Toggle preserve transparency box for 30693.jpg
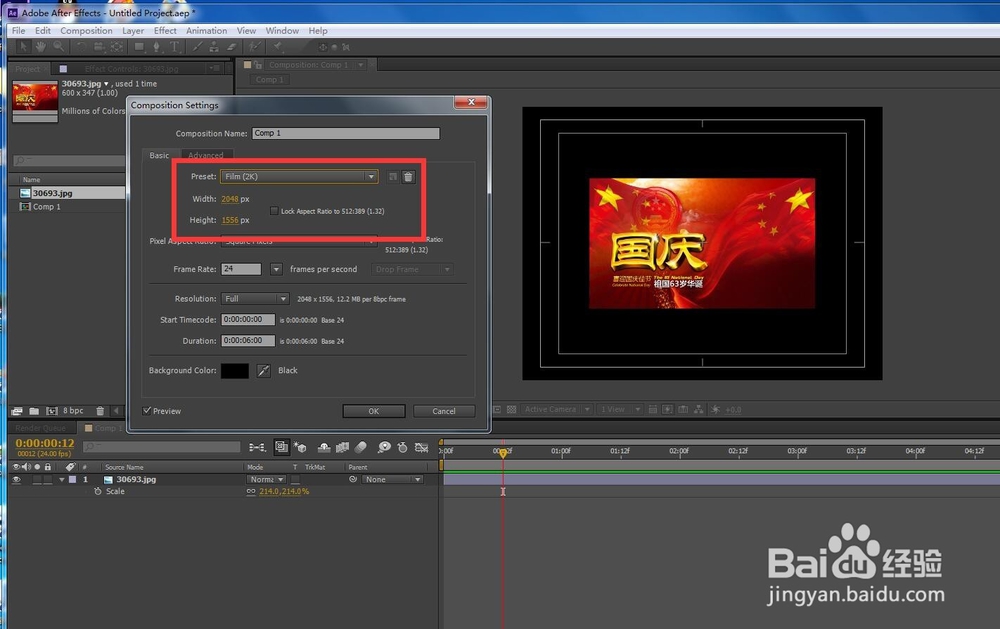Viewport: 1000px width, 629px height. point(295,479)
